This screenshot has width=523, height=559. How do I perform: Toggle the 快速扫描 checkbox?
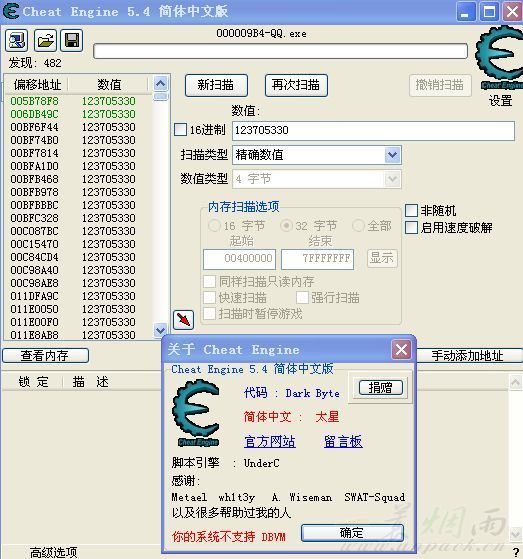(x=210, y=297)
